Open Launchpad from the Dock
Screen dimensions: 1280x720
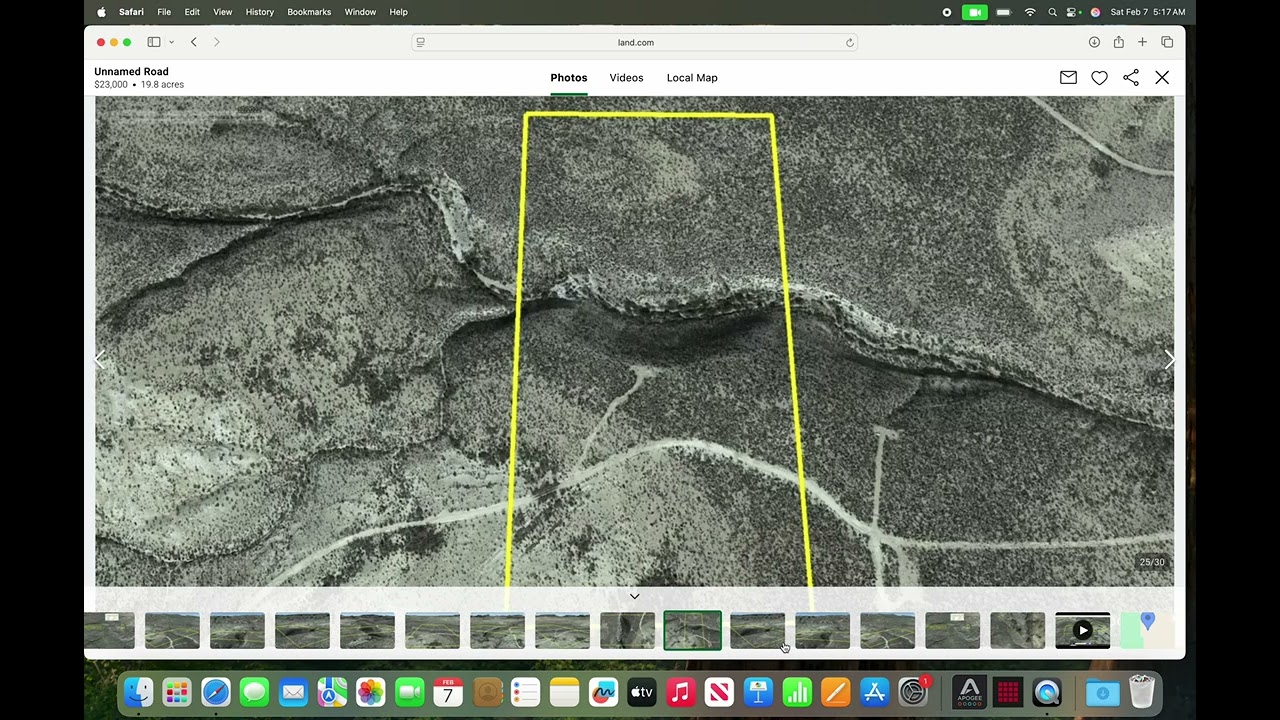177,692
